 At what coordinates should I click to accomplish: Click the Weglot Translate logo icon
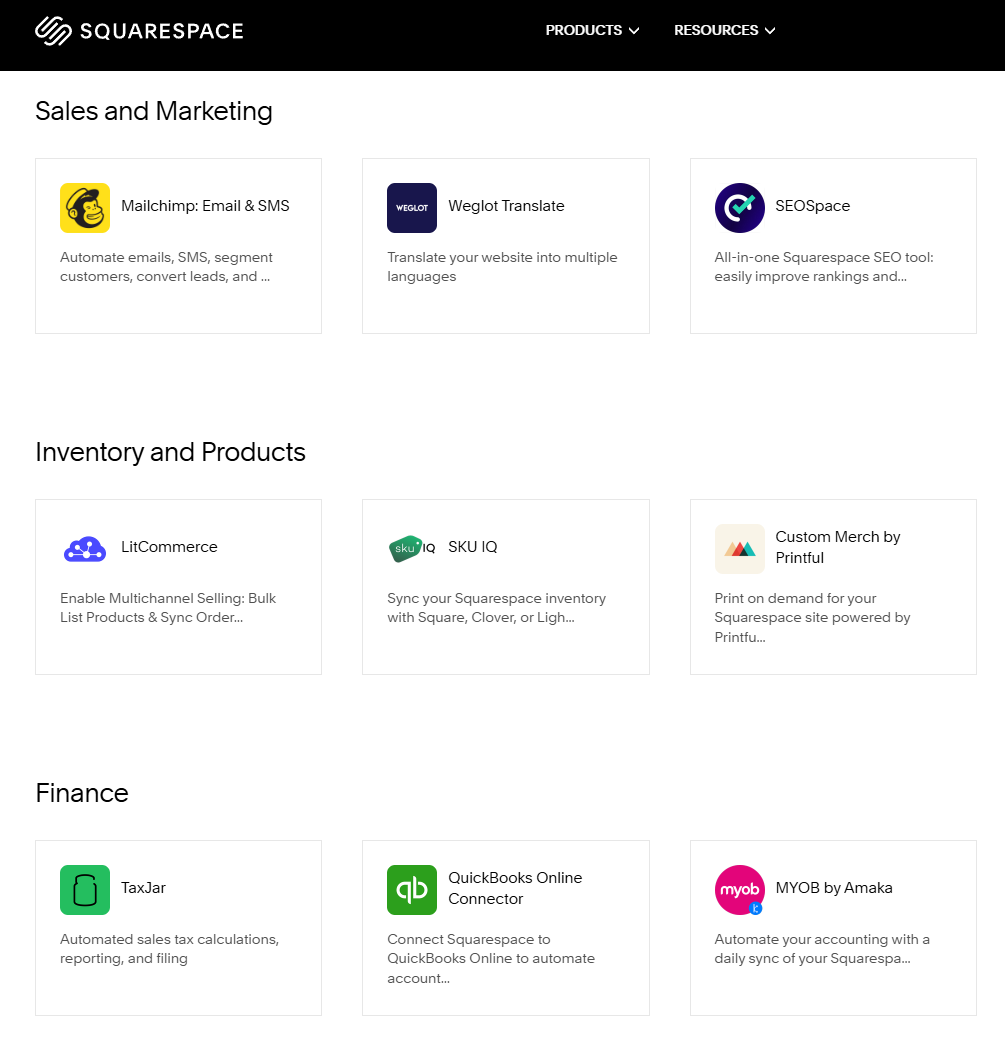coord(411,207)
